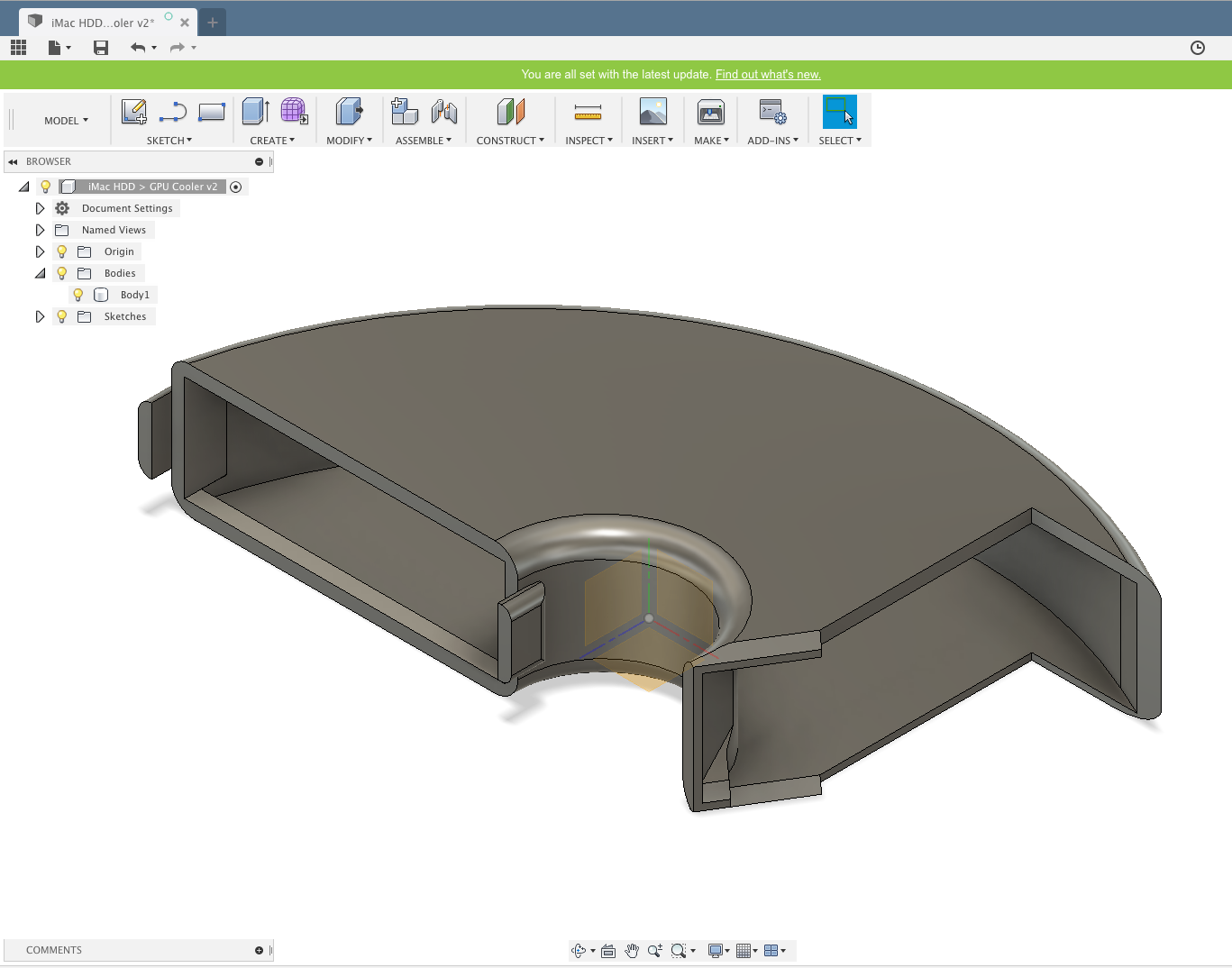
Task: Click the Create Form icon
Action: click(x=294, y=112)
